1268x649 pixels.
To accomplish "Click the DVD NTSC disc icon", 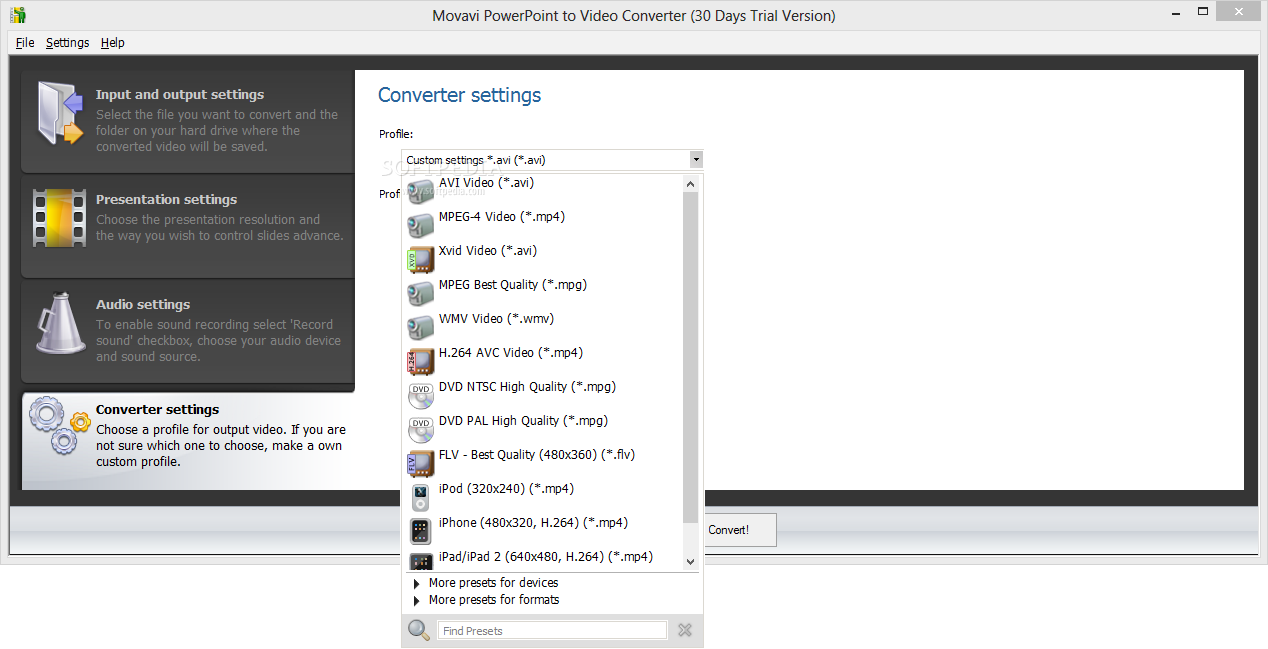I will tap(421, 395).
